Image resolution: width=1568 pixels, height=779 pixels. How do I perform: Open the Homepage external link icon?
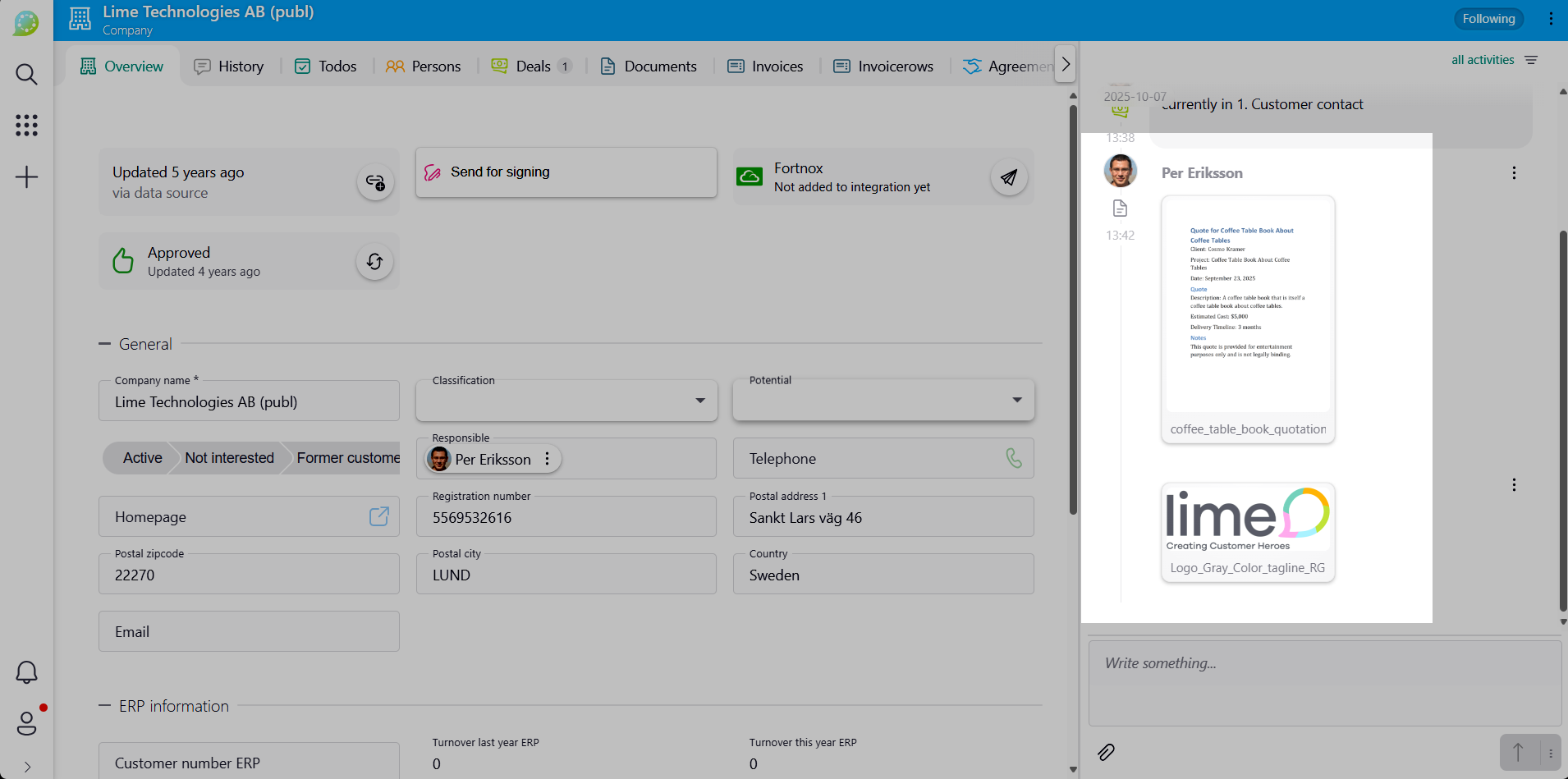[x=378, y=516]
